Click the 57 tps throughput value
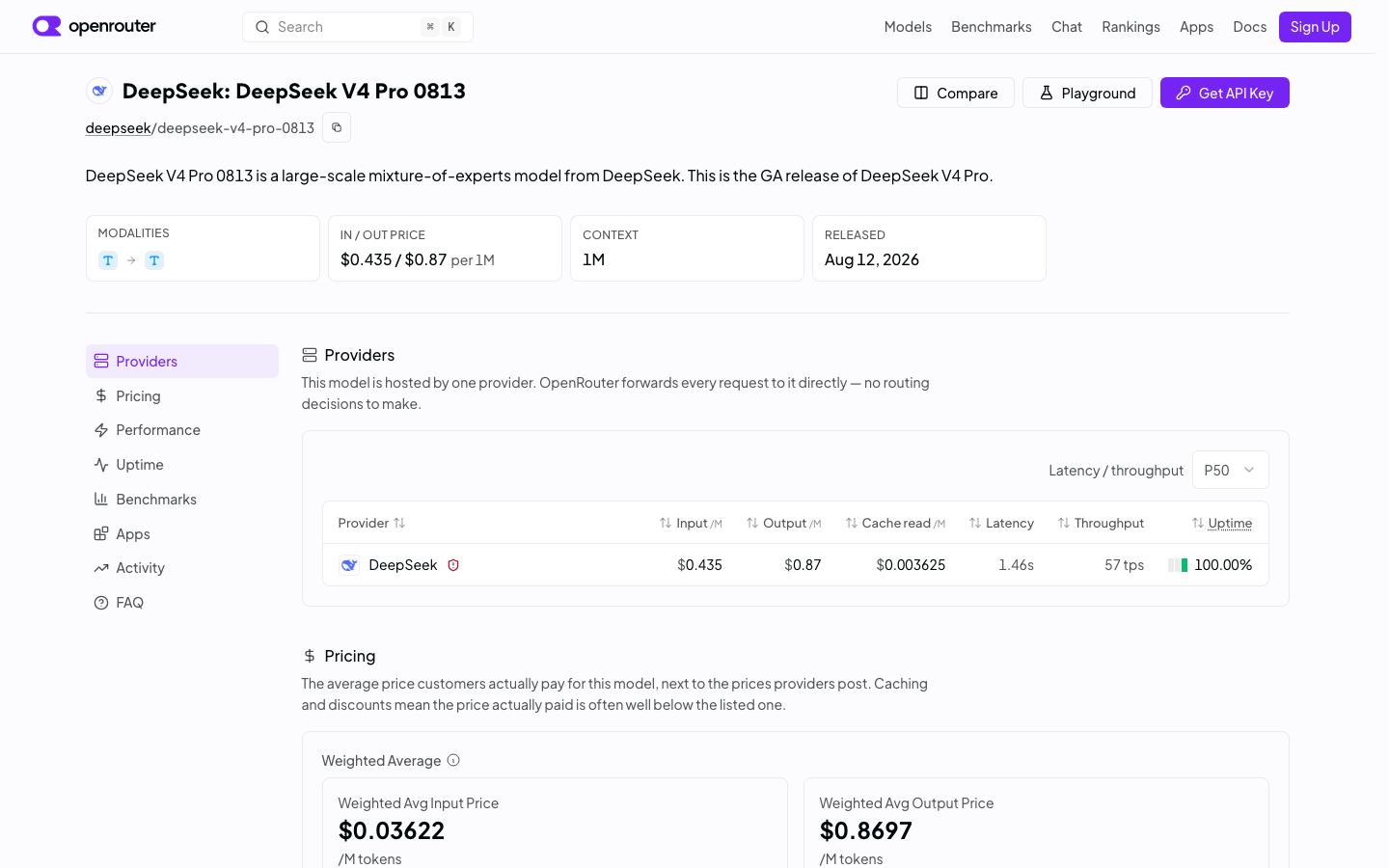Image resolution: width=1389 pixels, height=868 pixels. point(1124,565)
